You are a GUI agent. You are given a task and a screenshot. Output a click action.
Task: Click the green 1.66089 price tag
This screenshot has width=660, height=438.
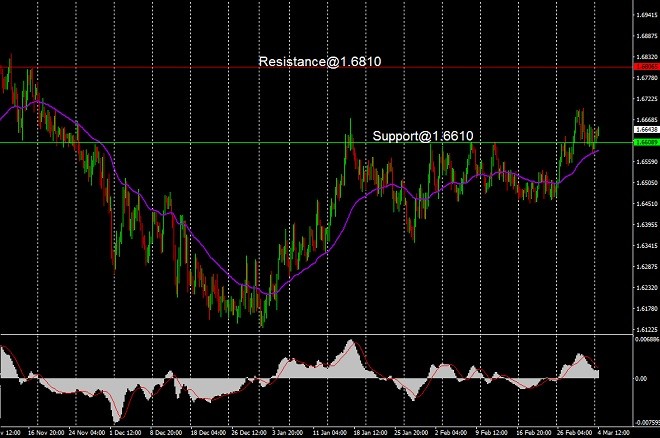(x=646, y=143)
